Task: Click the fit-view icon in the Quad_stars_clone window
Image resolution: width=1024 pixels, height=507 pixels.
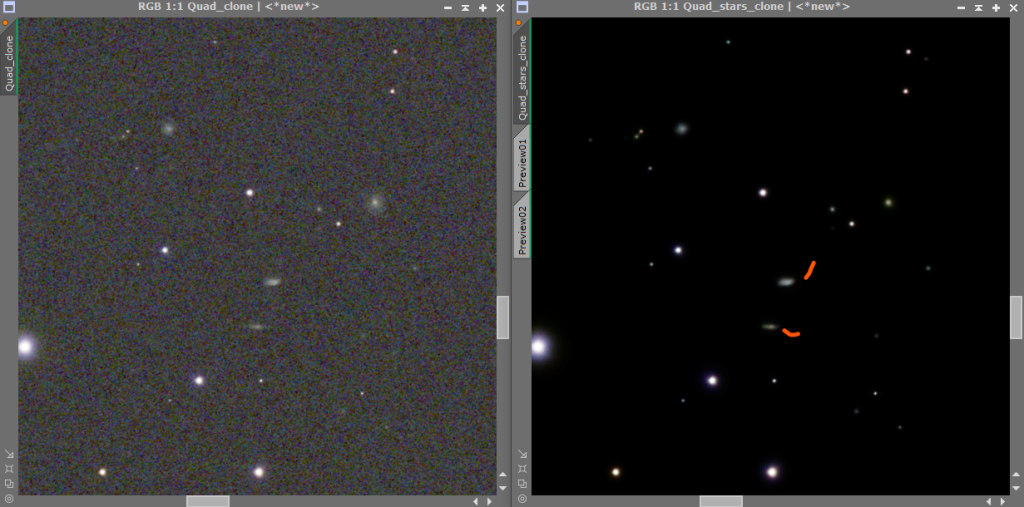Action: (522, 468)
